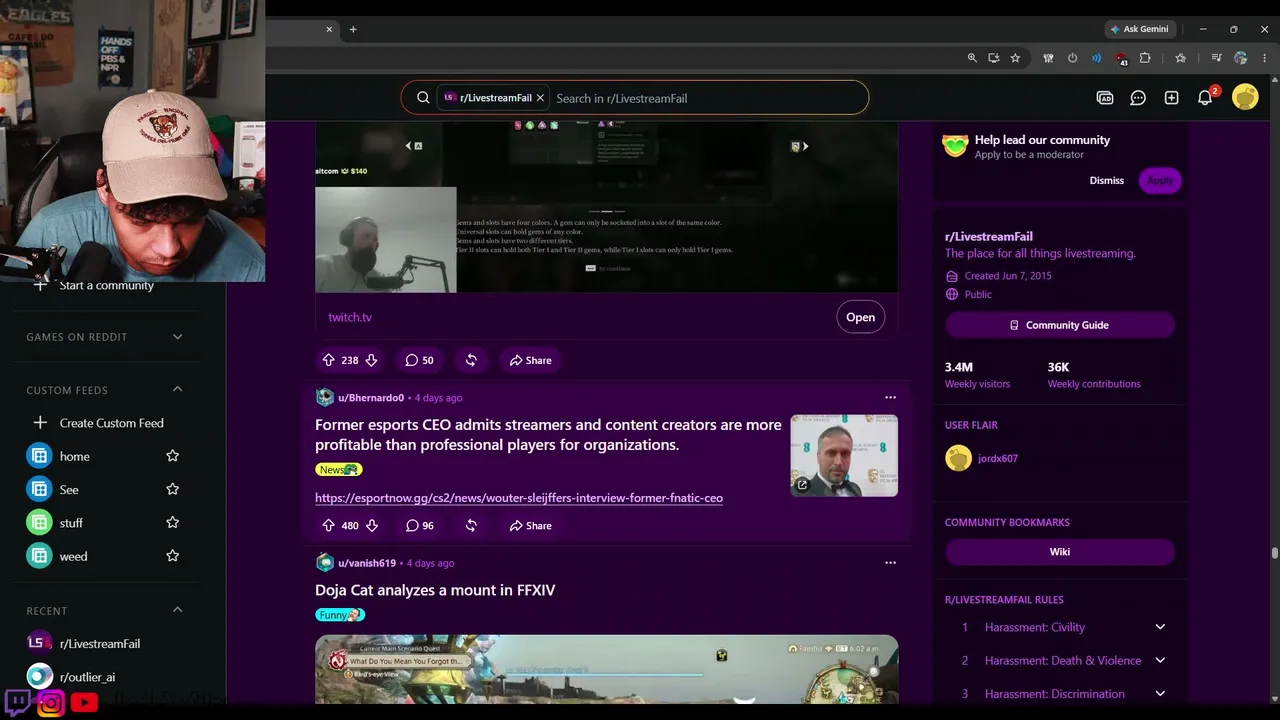
Task: Favorite the weed custom feed star
Action: pyautogui.click(x=172, y=556)
